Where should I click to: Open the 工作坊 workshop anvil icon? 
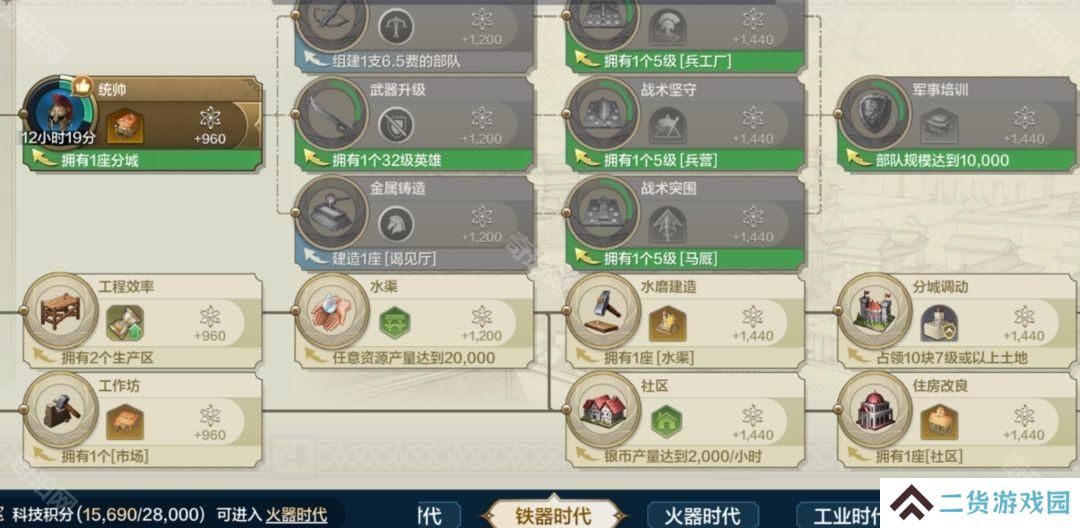pos(60,409)
